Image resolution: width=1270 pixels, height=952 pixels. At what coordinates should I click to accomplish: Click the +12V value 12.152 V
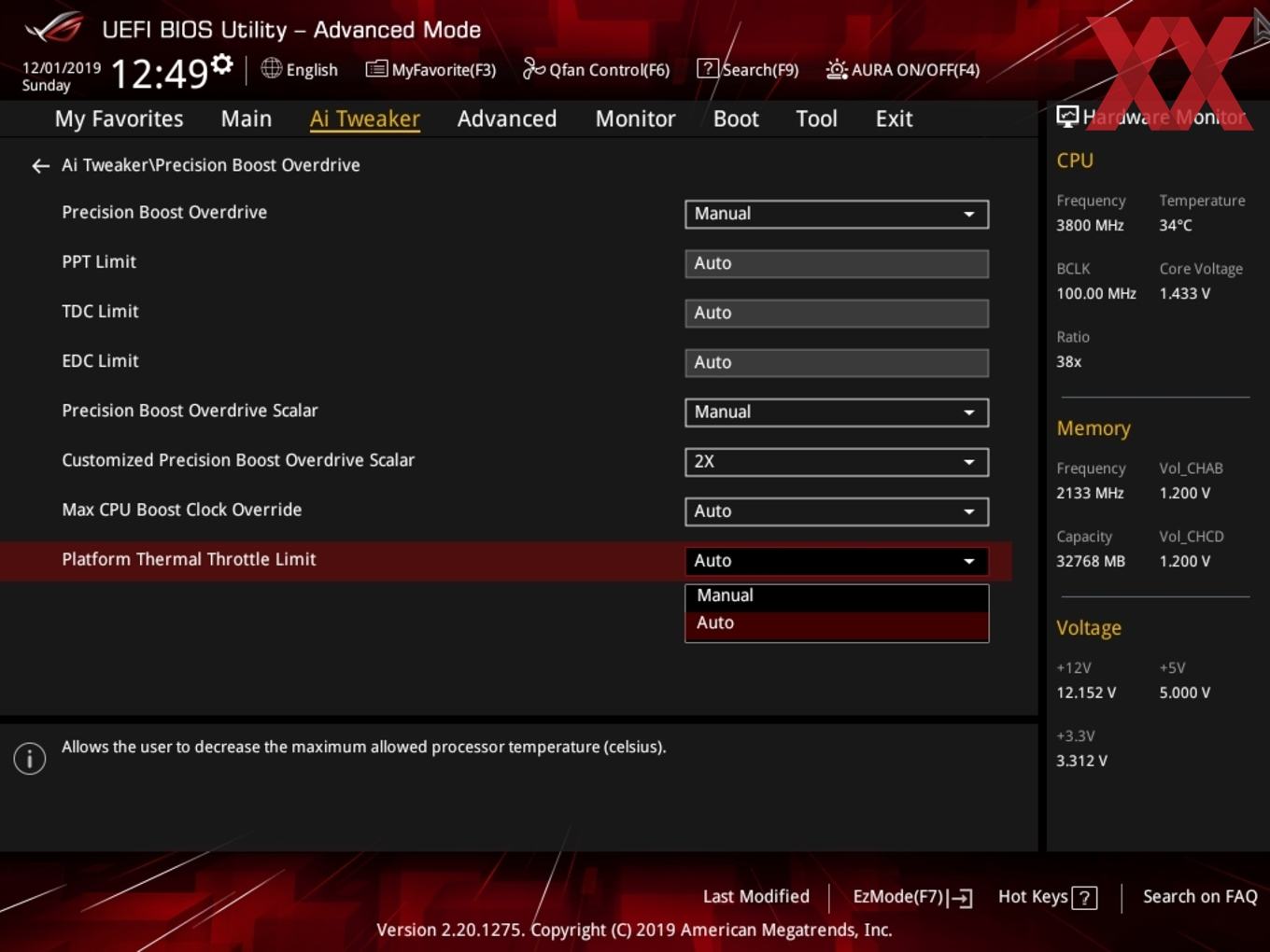(1086, 693)
